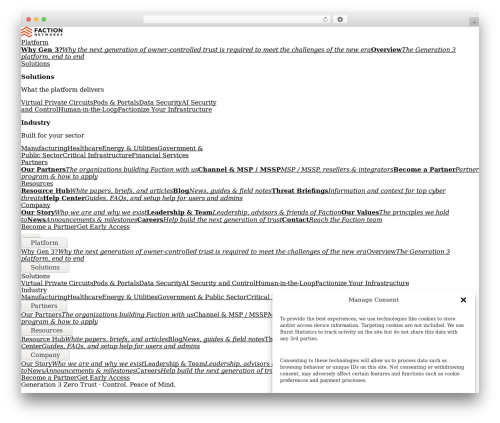Expand the gray Company menu button

click(45, 355)
